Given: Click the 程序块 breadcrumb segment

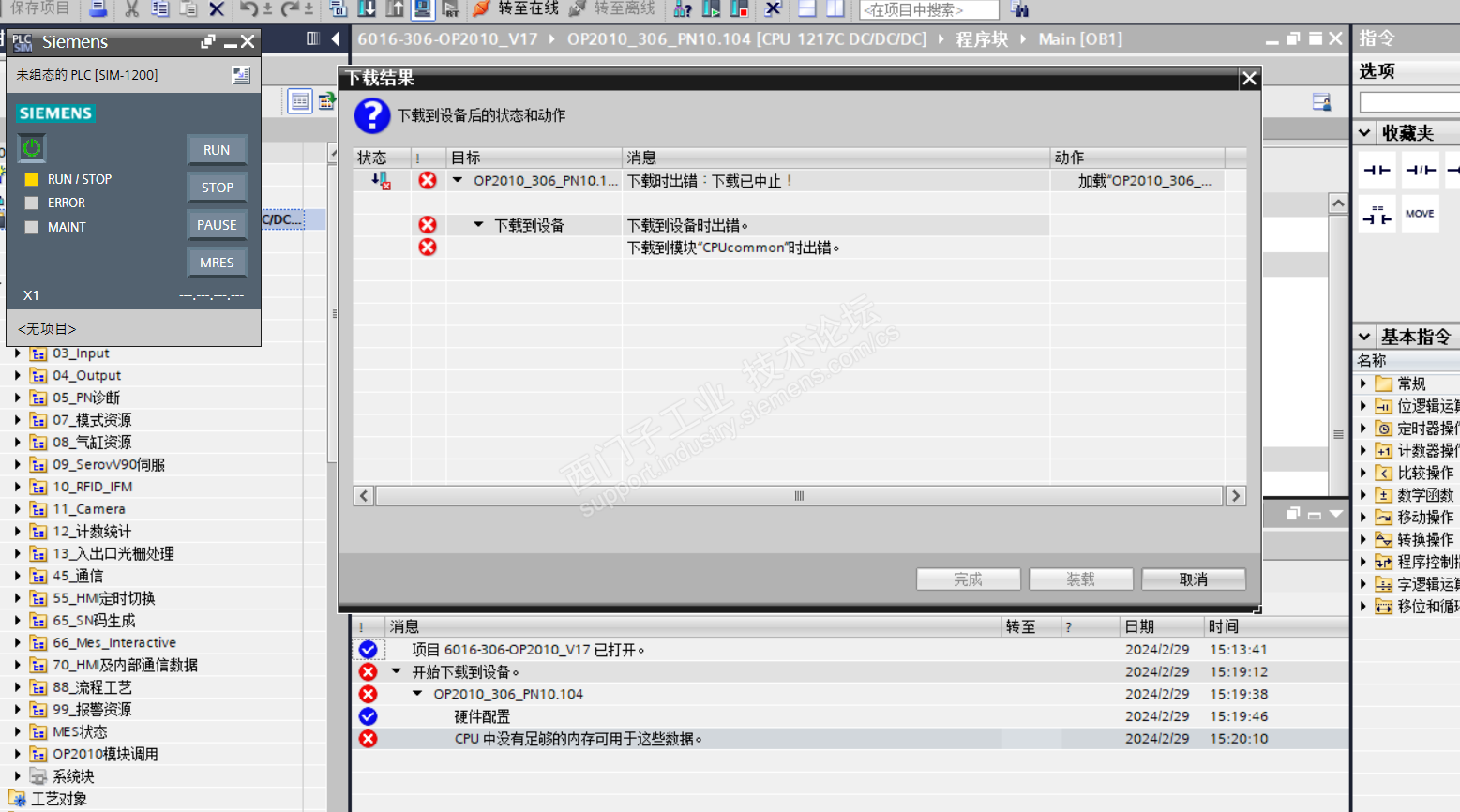Looking at the screenshot, I should [x=982, y=39].
